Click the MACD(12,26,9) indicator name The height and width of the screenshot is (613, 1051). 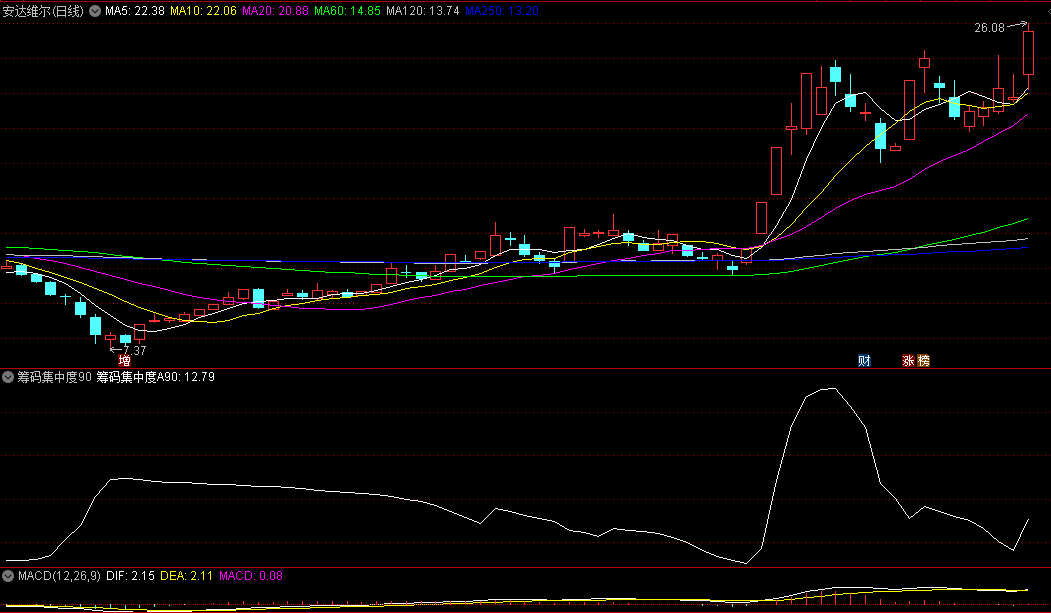59,575
